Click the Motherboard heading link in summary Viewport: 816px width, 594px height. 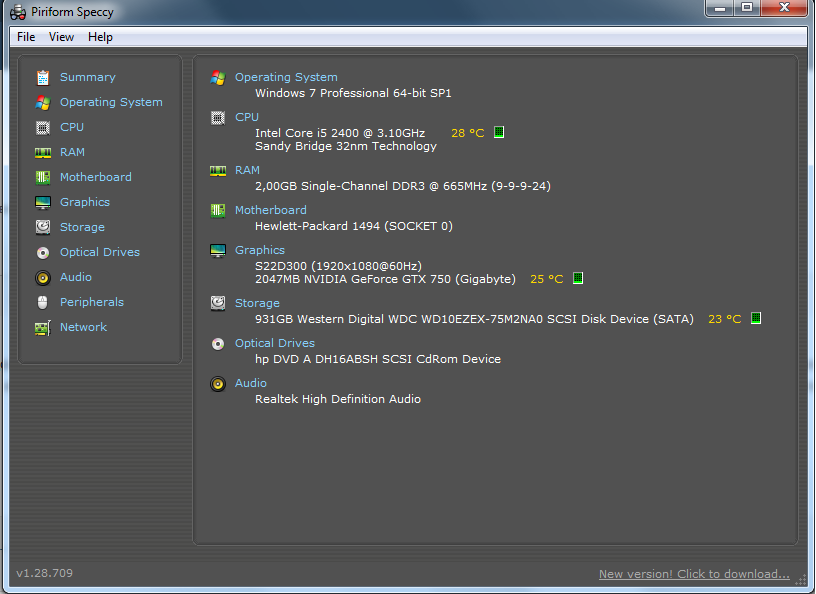(271, 210)
